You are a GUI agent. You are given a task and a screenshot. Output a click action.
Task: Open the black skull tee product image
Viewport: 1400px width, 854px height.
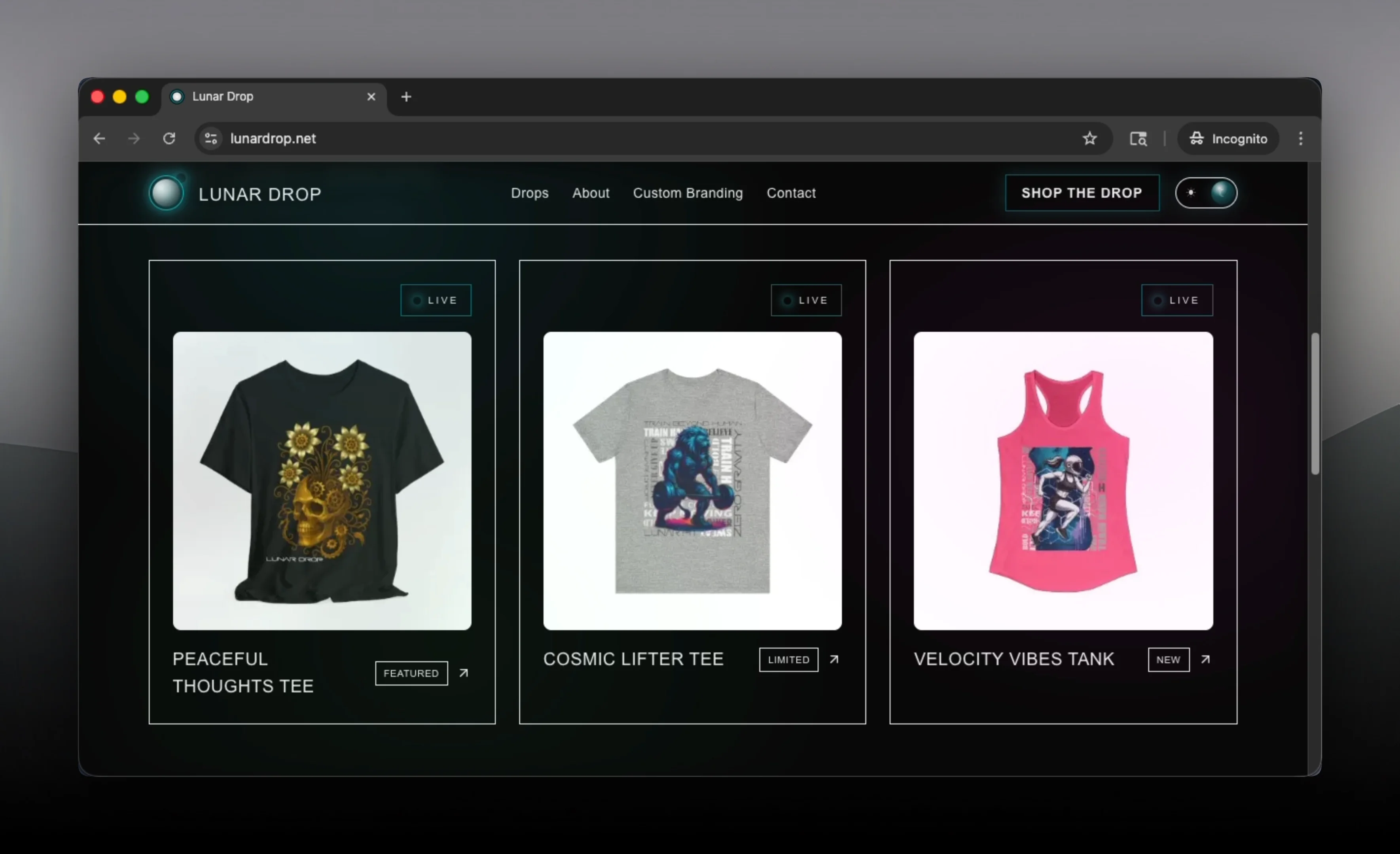pyautogui.click(x=322, y=481)
